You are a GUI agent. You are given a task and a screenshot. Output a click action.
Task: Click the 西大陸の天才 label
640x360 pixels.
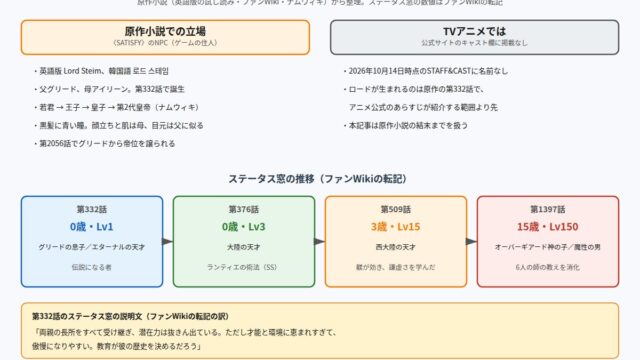coord(396,247)
